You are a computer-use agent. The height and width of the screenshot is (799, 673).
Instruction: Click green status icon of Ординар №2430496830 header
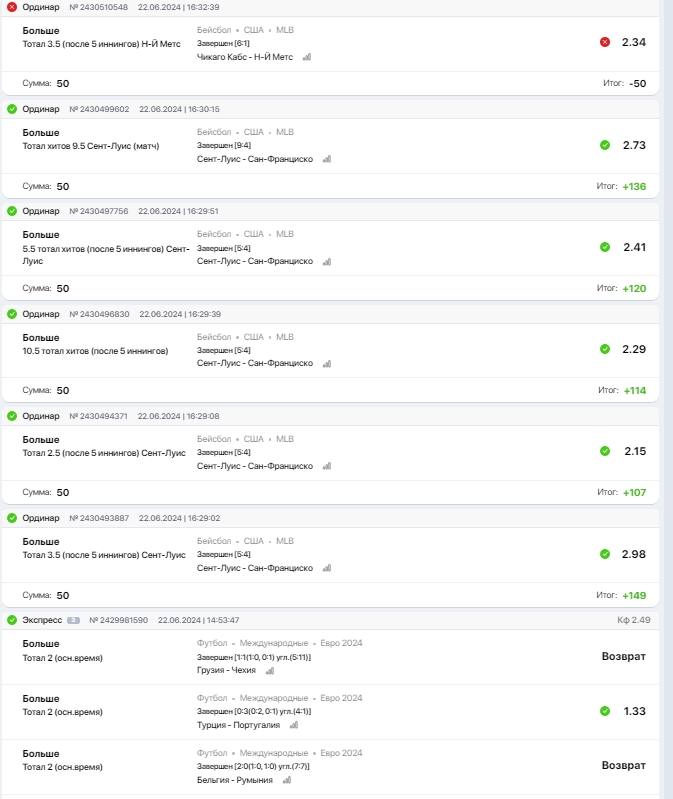[12, 314]
